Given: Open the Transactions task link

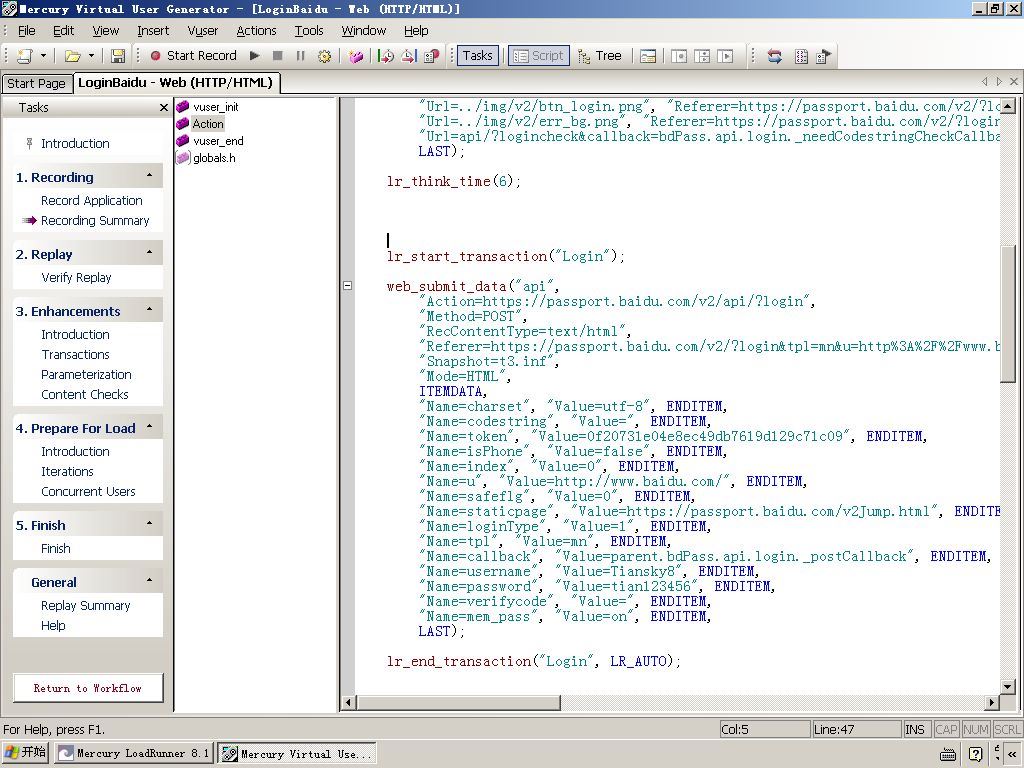Looking at the screenshot, I should click(75, 355).
